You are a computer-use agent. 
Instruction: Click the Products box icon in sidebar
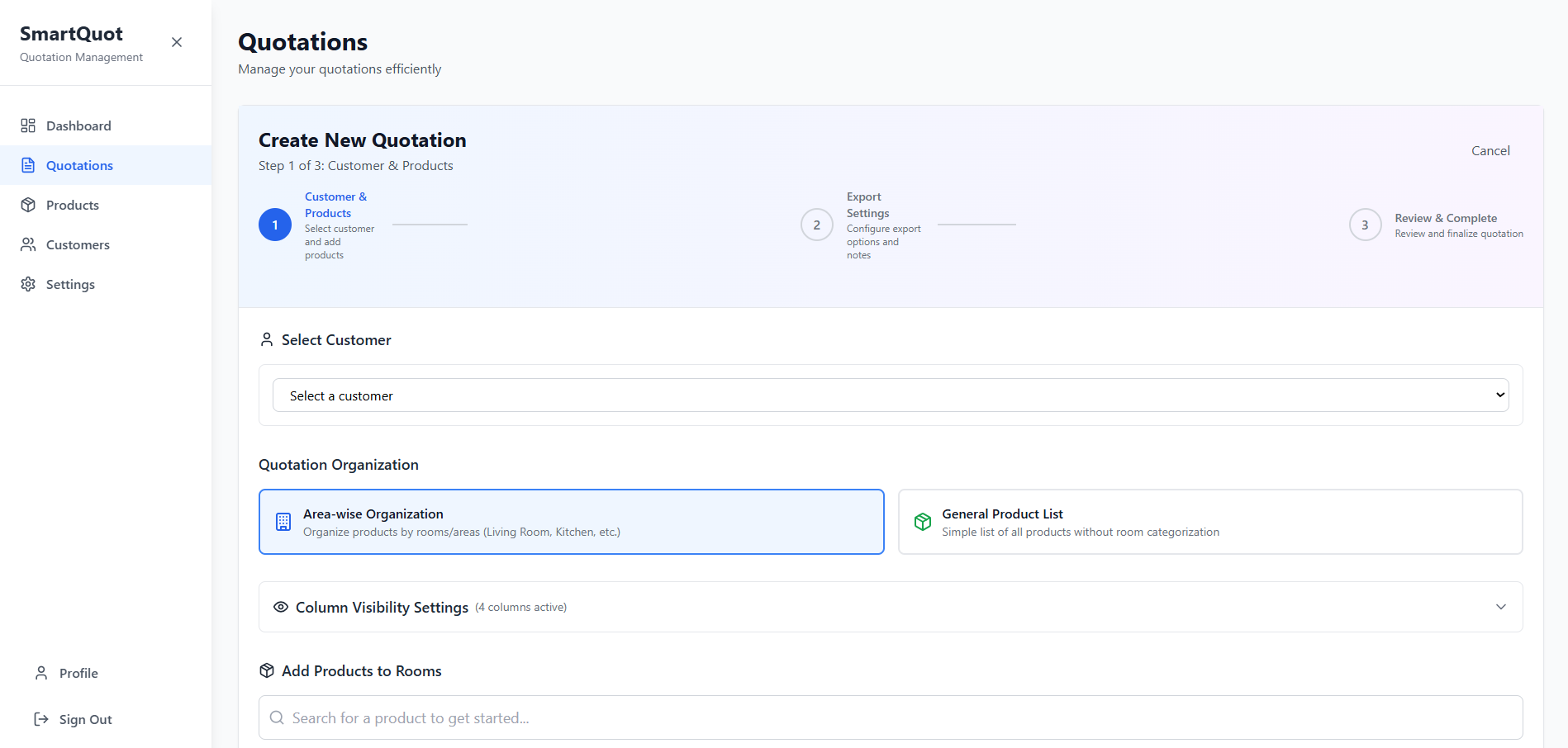point(28,205)
